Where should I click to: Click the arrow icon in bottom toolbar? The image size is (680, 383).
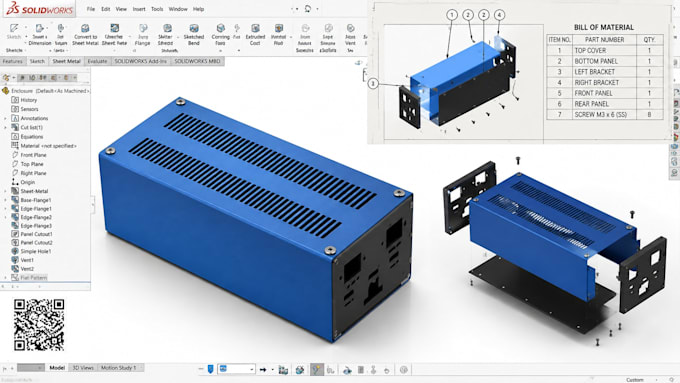click(263, 370)
